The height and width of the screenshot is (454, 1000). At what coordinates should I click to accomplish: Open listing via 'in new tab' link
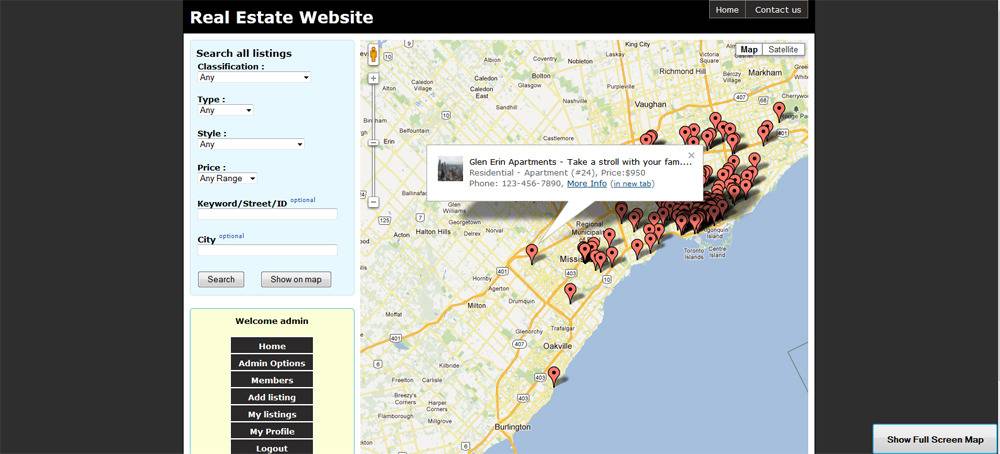632,184
